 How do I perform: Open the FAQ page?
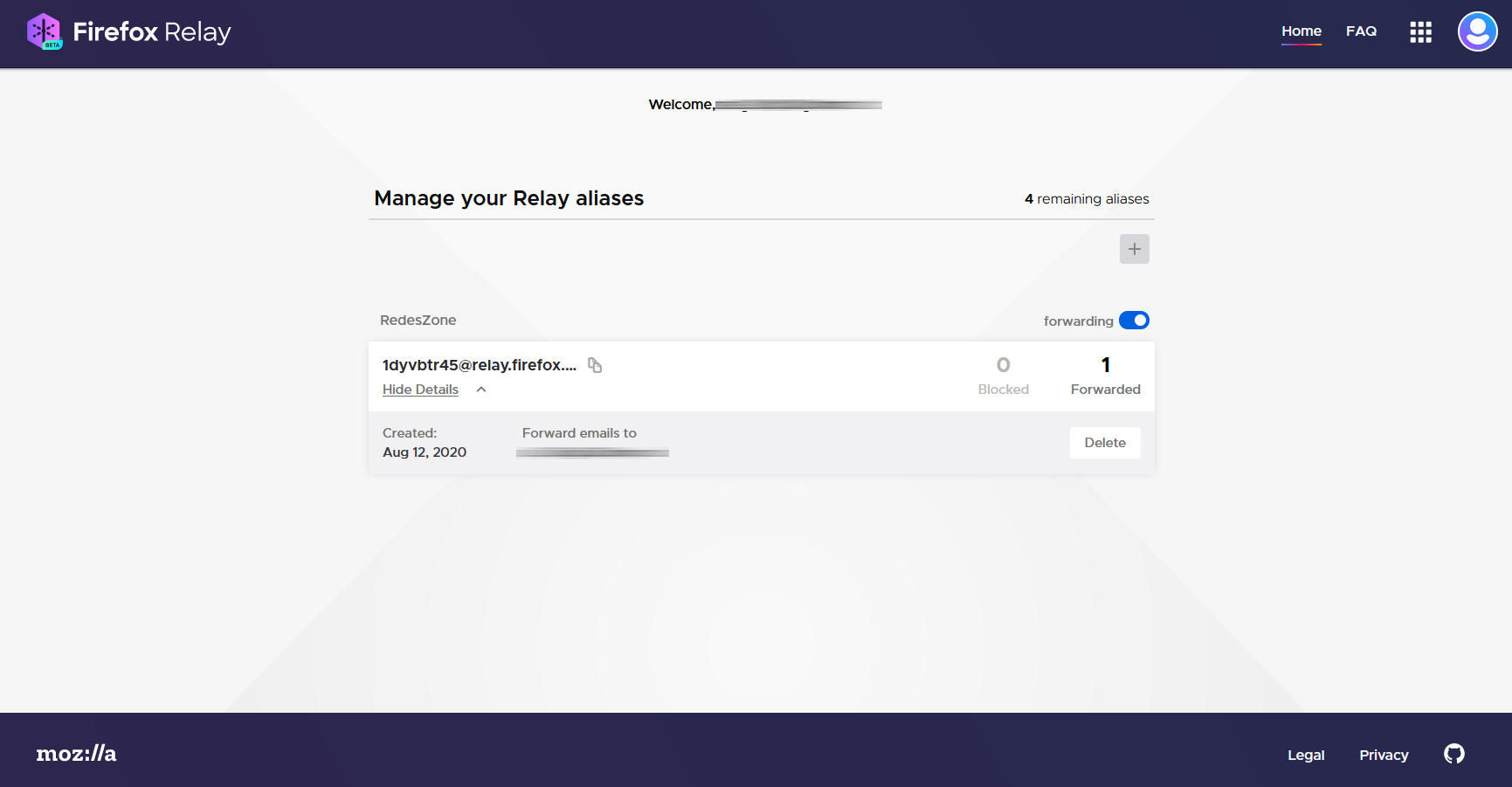[x=1361, y=31]
